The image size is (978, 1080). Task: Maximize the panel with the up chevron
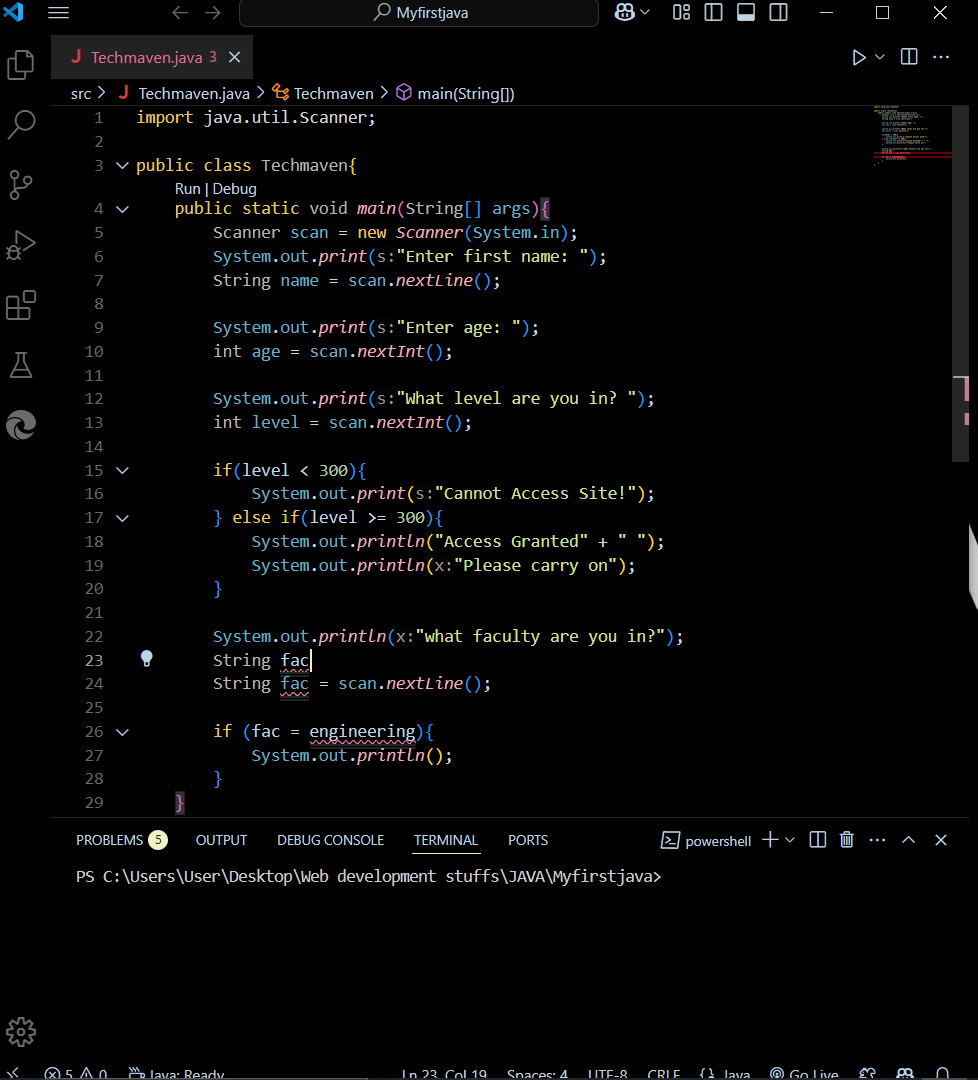click(908, 840)
